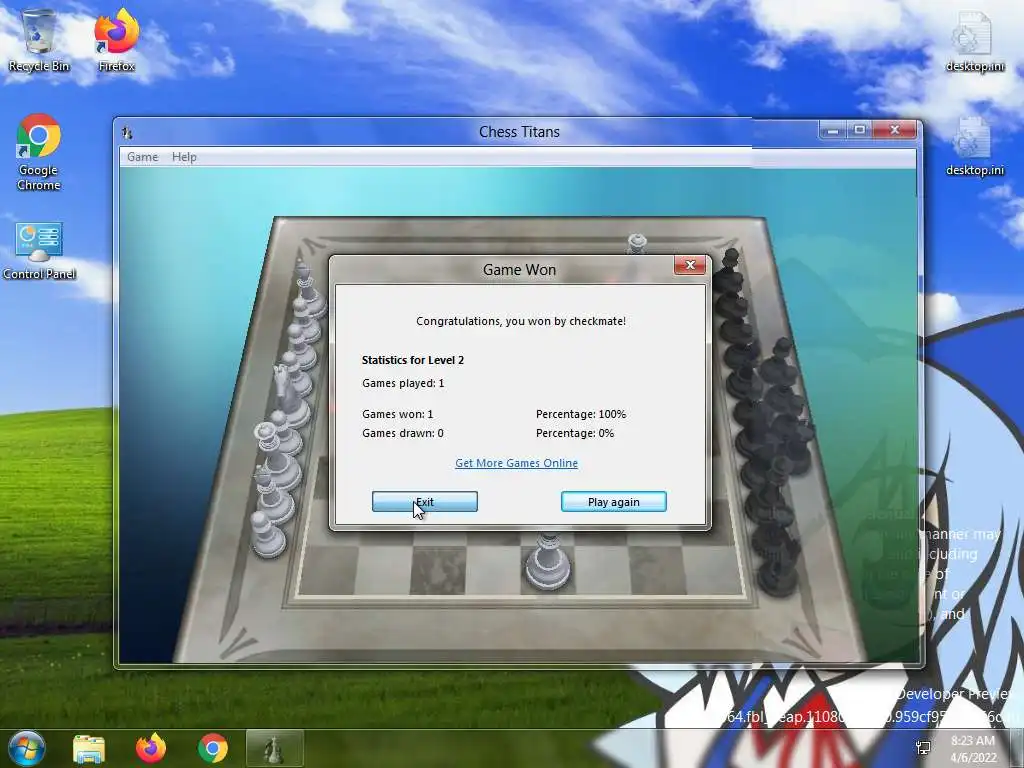Click the "Percentage: 100%" text

(x=581, y=414)
